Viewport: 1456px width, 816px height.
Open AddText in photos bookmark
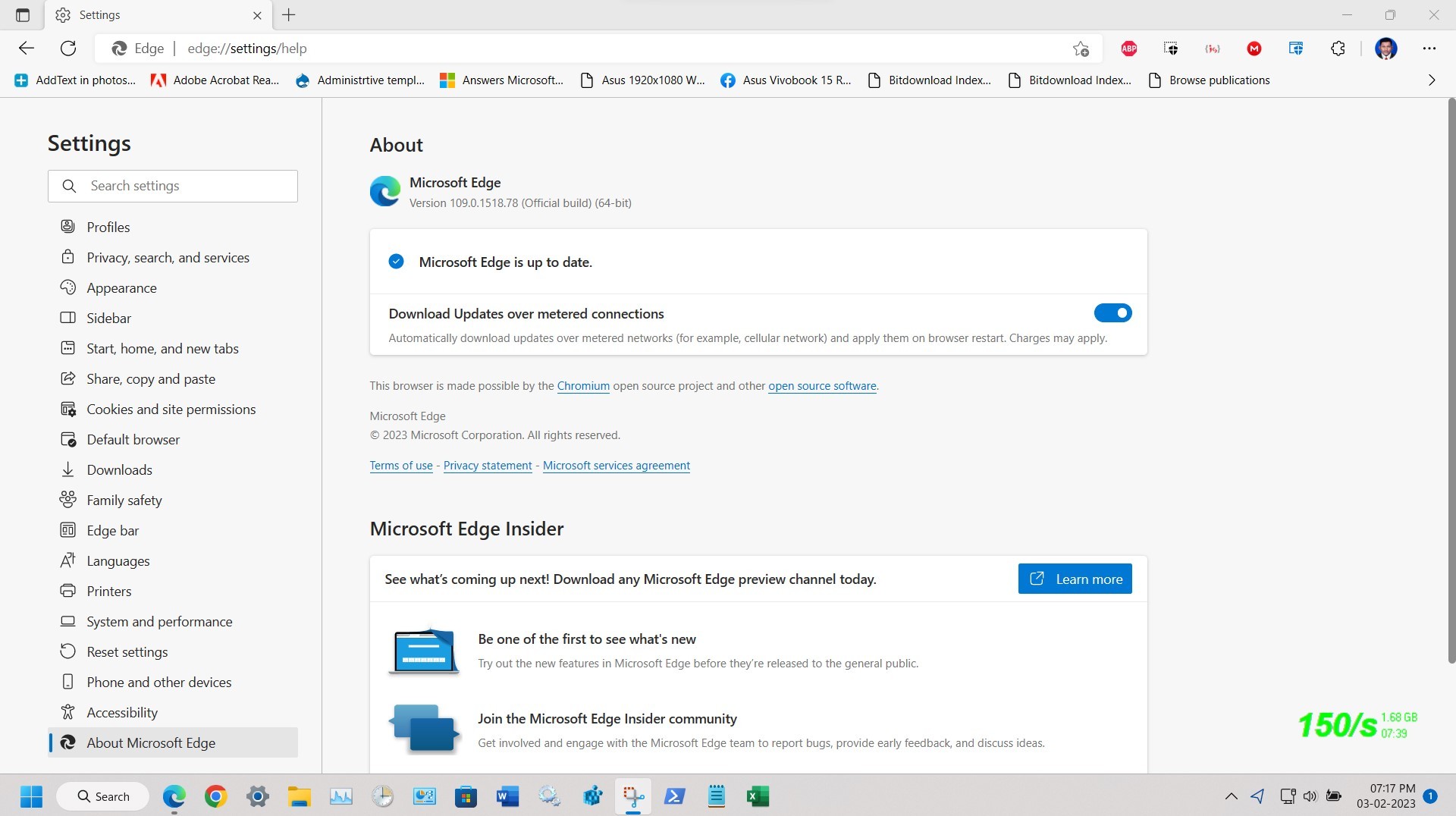pos(75,80)
